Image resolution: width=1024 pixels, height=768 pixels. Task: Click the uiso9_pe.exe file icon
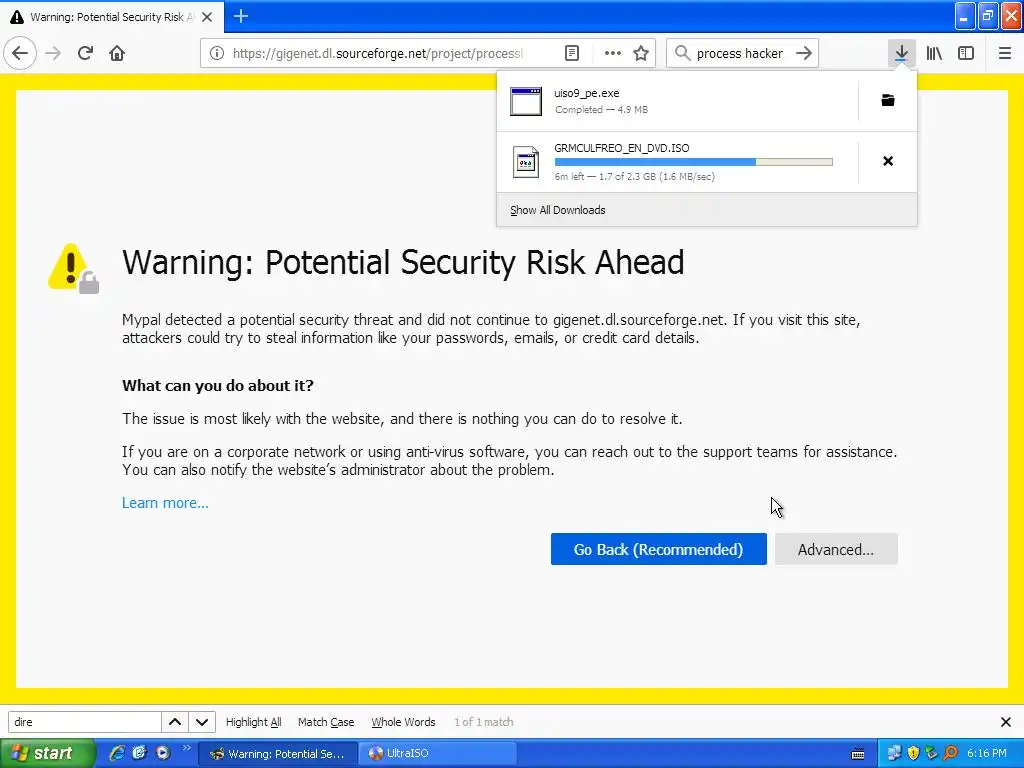(x=526, y=101)
